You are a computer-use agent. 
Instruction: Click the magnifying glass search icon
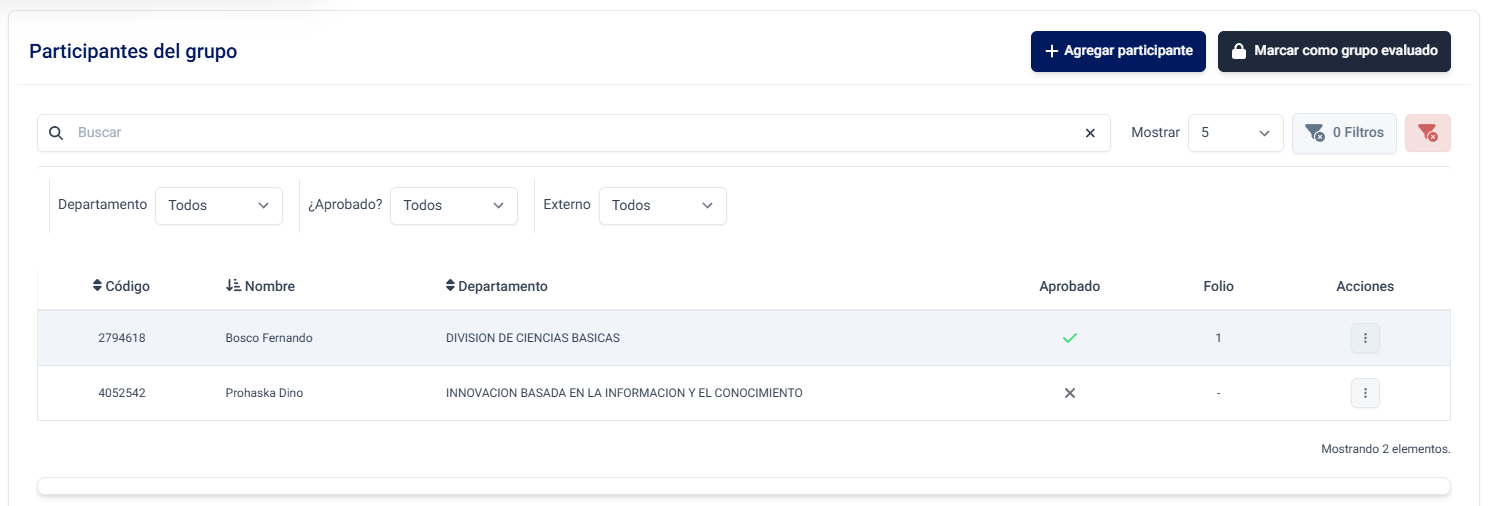[x=56, y=133]
